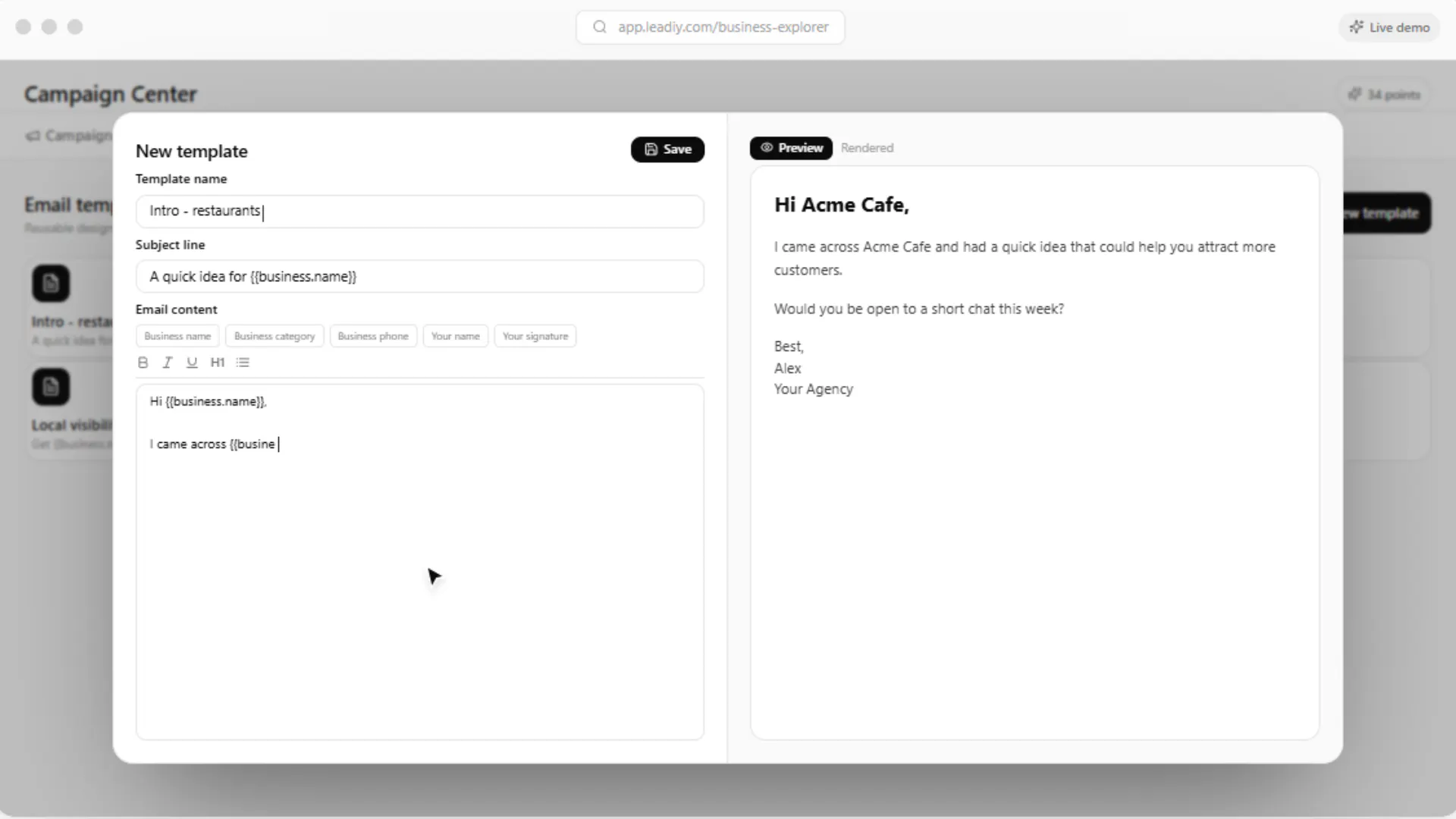1456x819 pixels.
Task: Insert the Your name variable
Action: point(456,336)
